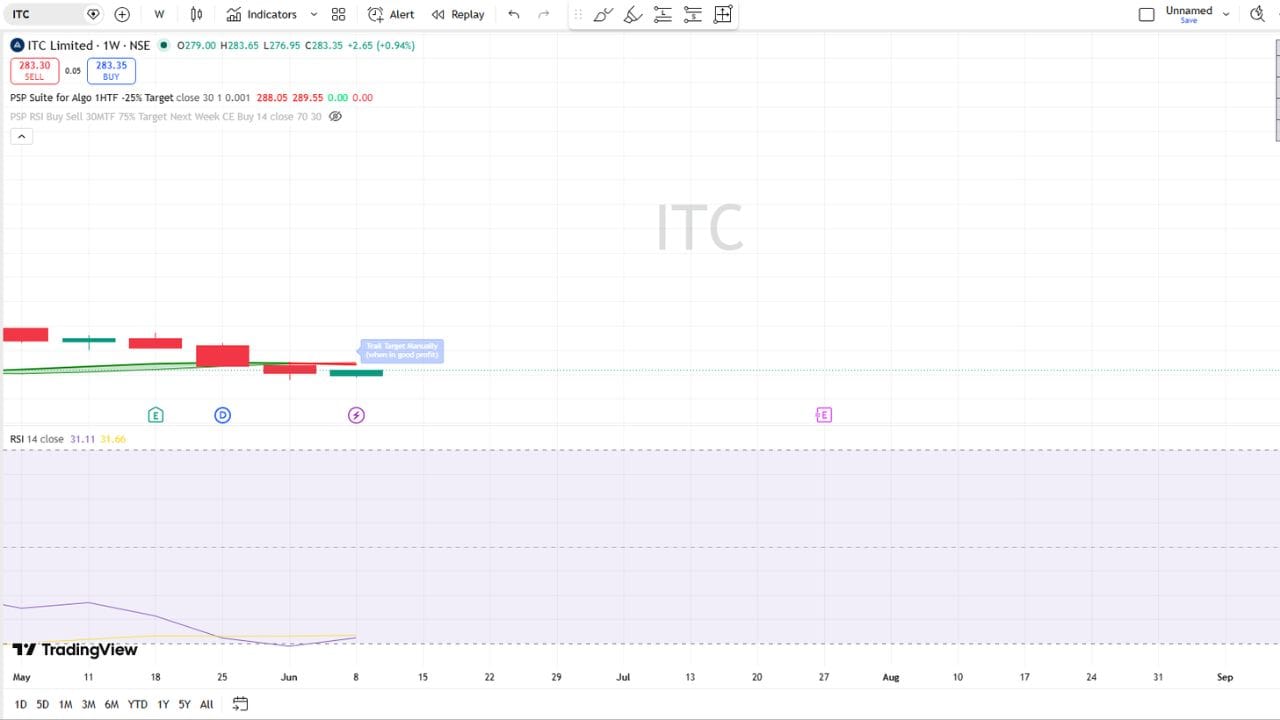Open the indicator templates grid
The height and width of the screenshot is (720, 1280).
click(338, 14)
